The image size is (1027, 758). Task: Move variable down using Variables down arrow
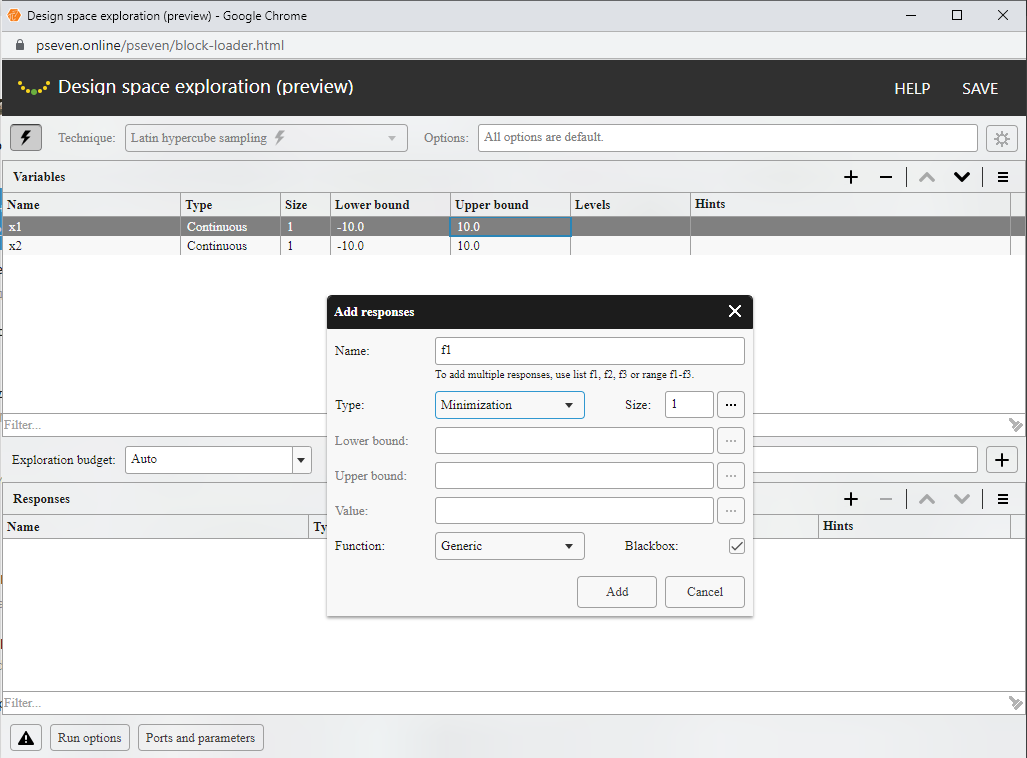(962, 177)
